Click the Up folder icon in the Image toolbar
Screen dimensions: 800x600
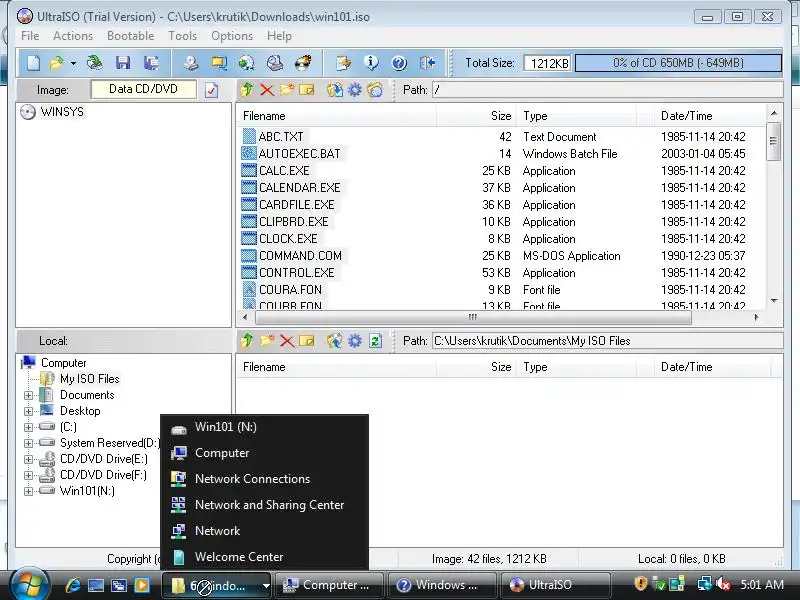pyautogui.click(x=247, y=90)
